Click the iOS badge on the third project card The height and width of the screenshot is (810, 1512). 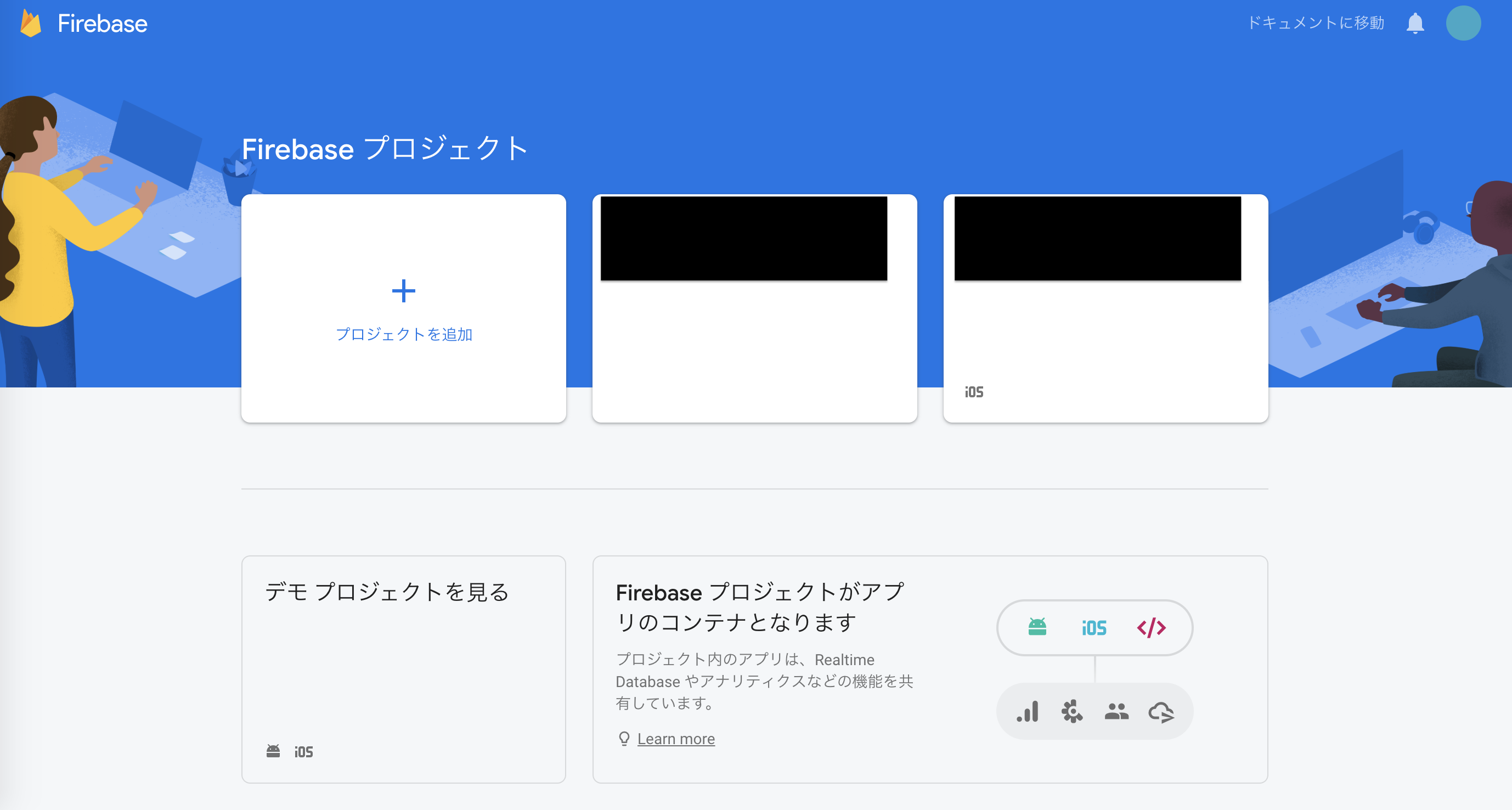[974, 392]
